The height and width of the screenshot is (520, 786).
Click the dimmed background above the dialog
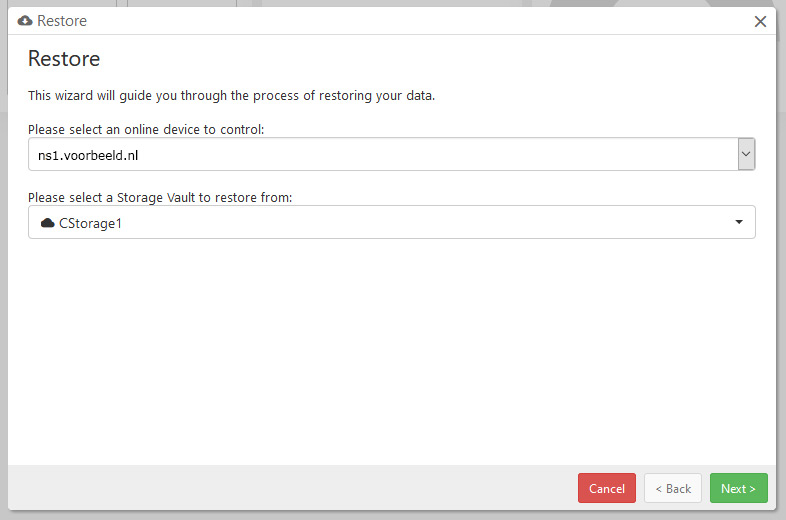click(391, 3)
